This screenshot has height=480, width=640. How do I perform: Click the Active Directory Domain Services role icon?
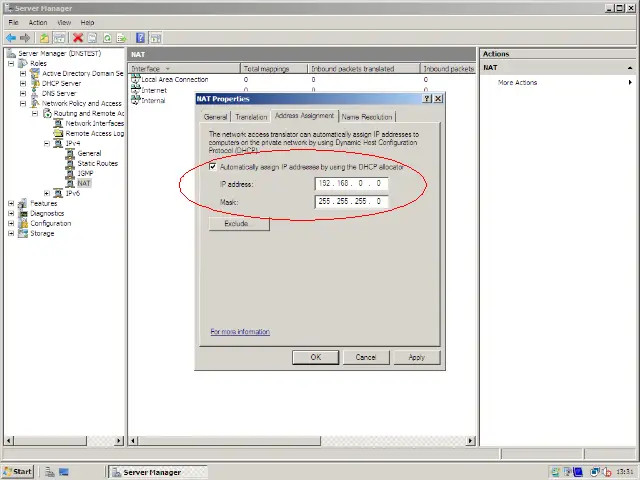(36, 73)
